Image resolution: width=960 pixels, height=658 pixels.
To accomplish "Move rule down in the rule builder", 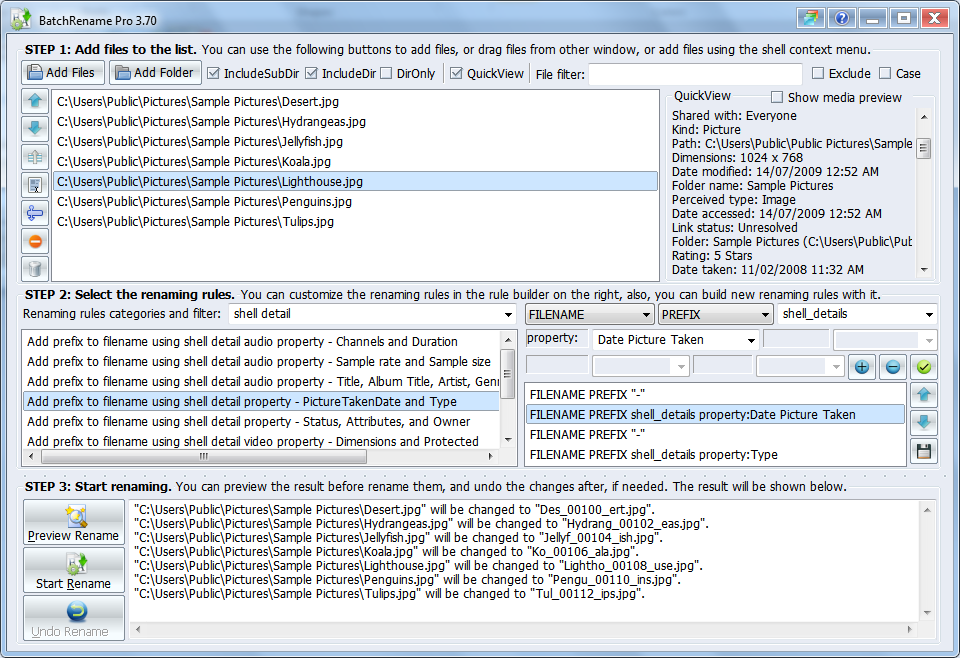I will (924, 422).
